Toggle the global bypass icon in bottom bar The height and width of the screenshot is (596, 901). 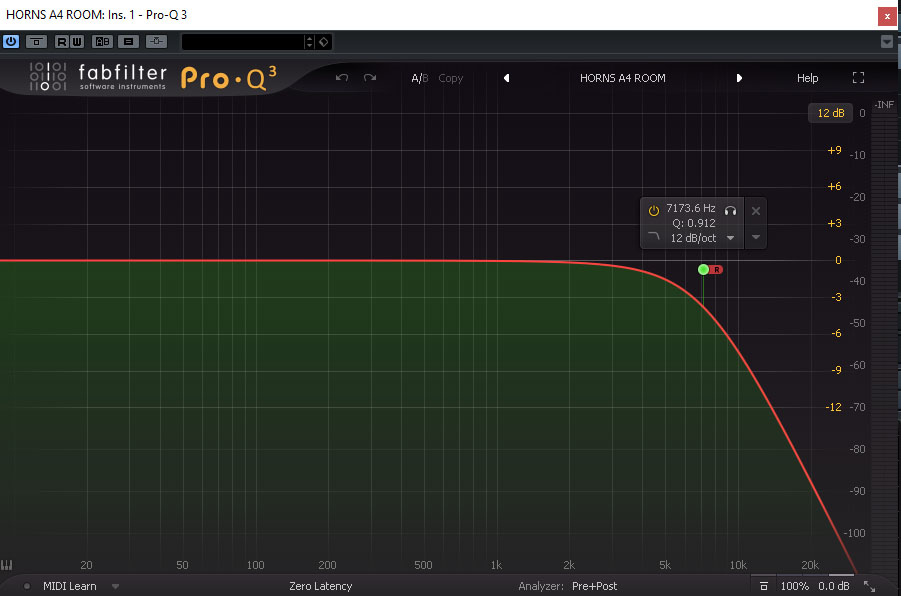(x=764, y=586)
